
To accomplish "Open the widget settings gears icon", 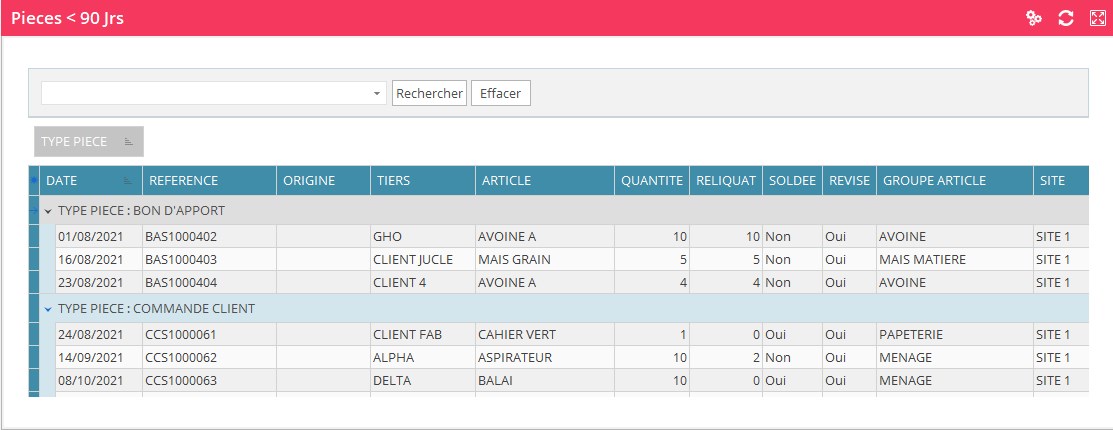I will coord(1035,18).
